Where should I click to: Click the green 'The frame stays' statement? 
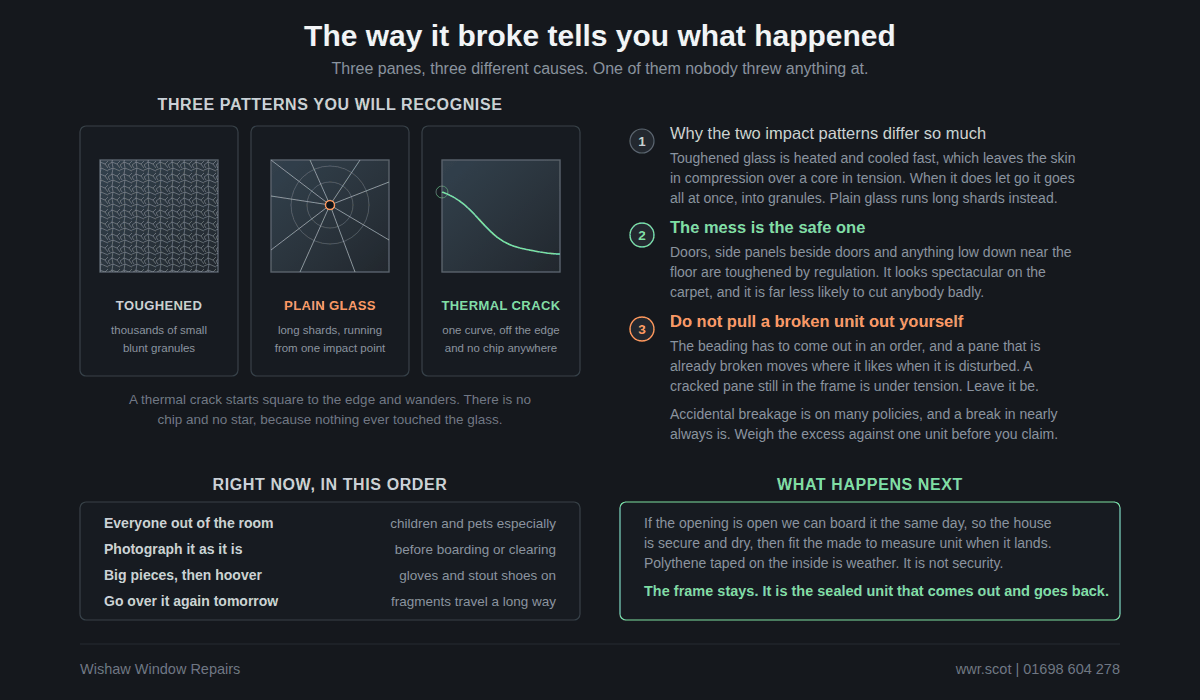coord(876,591)
